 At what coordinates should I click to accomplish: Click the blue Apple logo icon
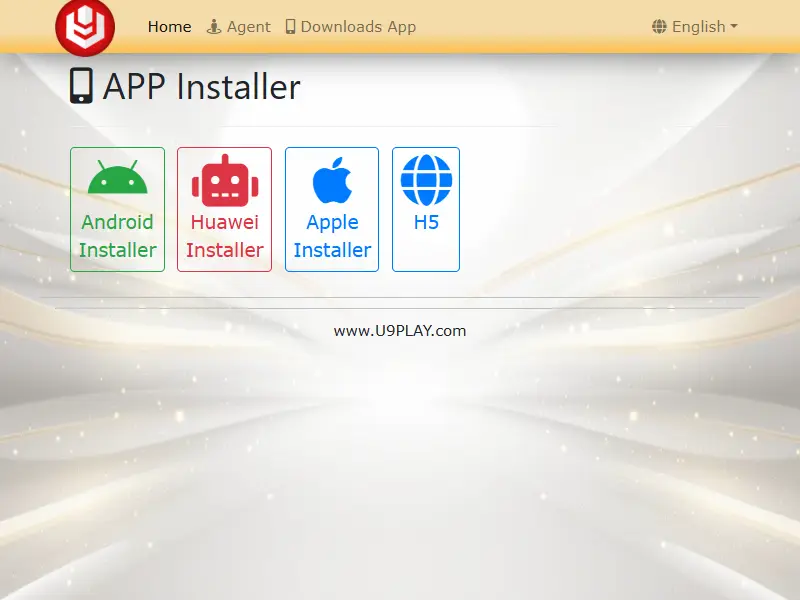332,180
